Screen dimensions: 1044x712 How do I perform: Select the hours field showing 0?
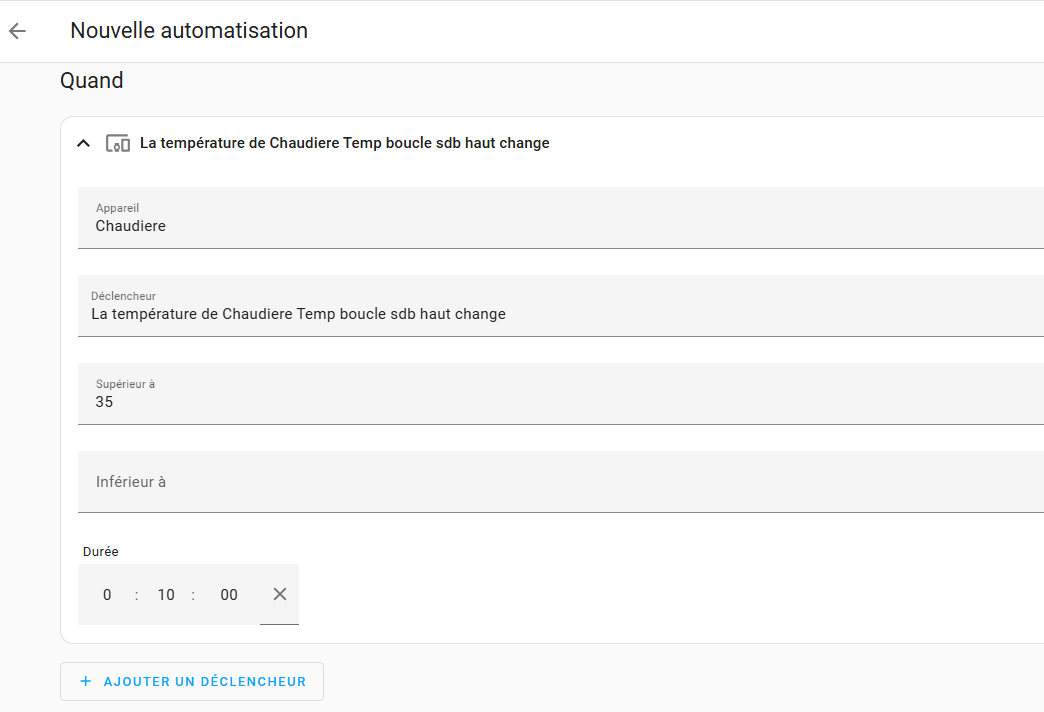point(107,595)
